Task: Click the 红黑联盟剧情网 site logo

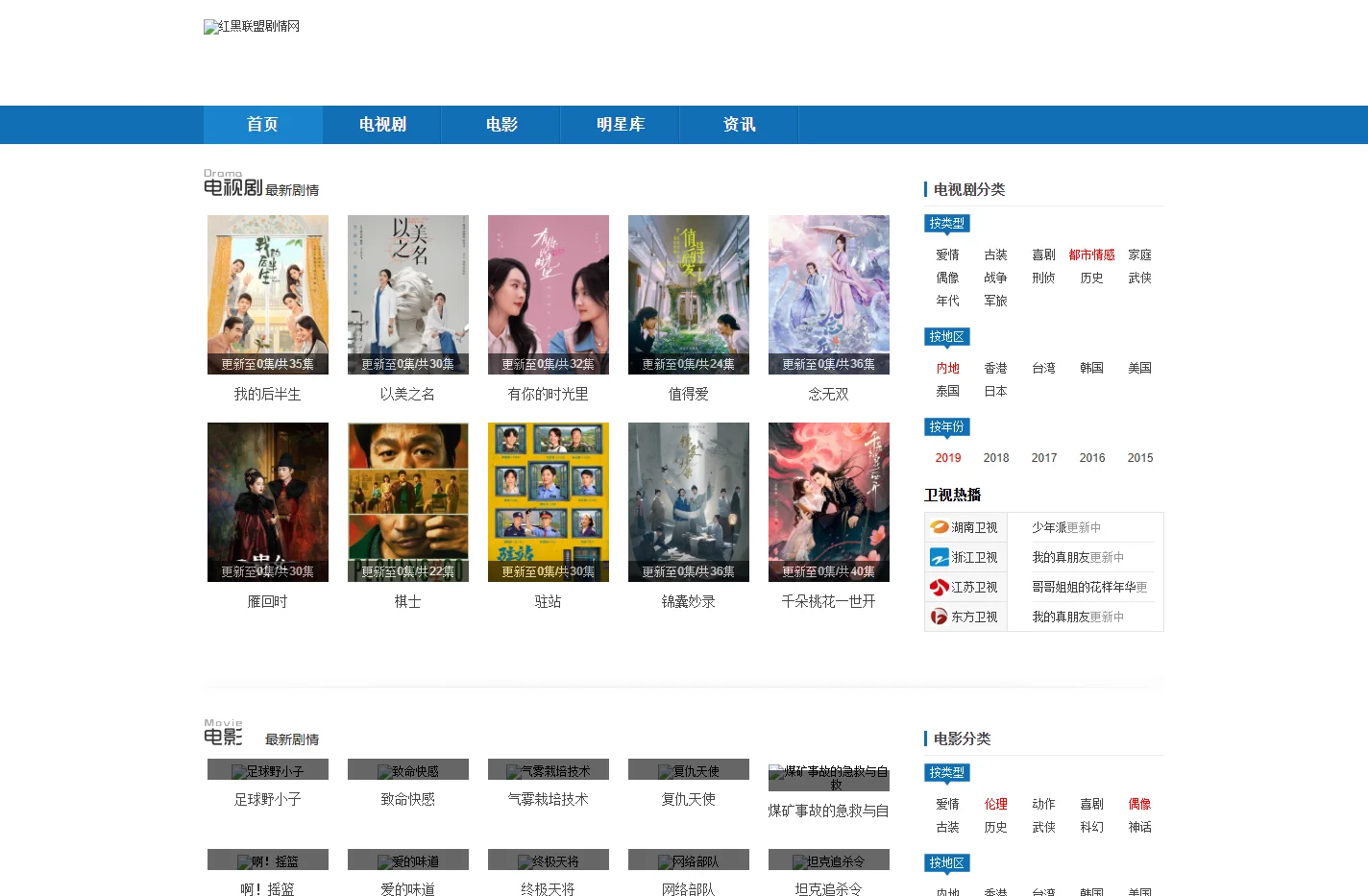Action: [252, 27]
